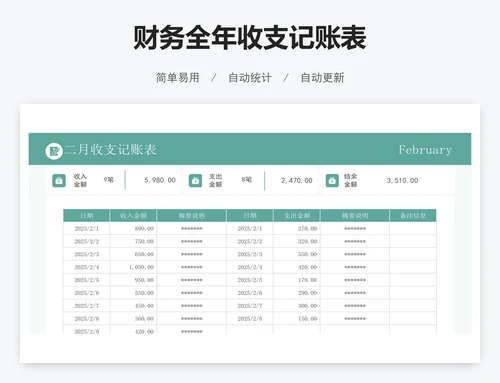Viewport: 500px width, 383px height.
Task: Select expense amount cell 300.00
Action: click(x=297, y=306)
